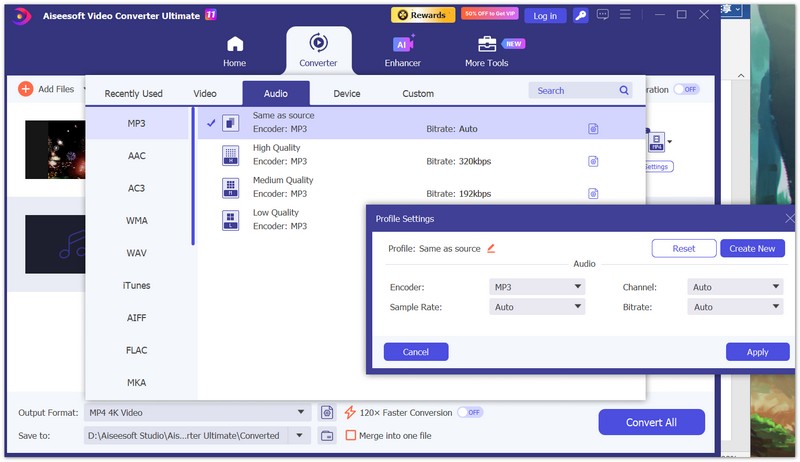This screenshot has height=462, width=800.
Task: Click the format list scrollbar
Action: 193,176
